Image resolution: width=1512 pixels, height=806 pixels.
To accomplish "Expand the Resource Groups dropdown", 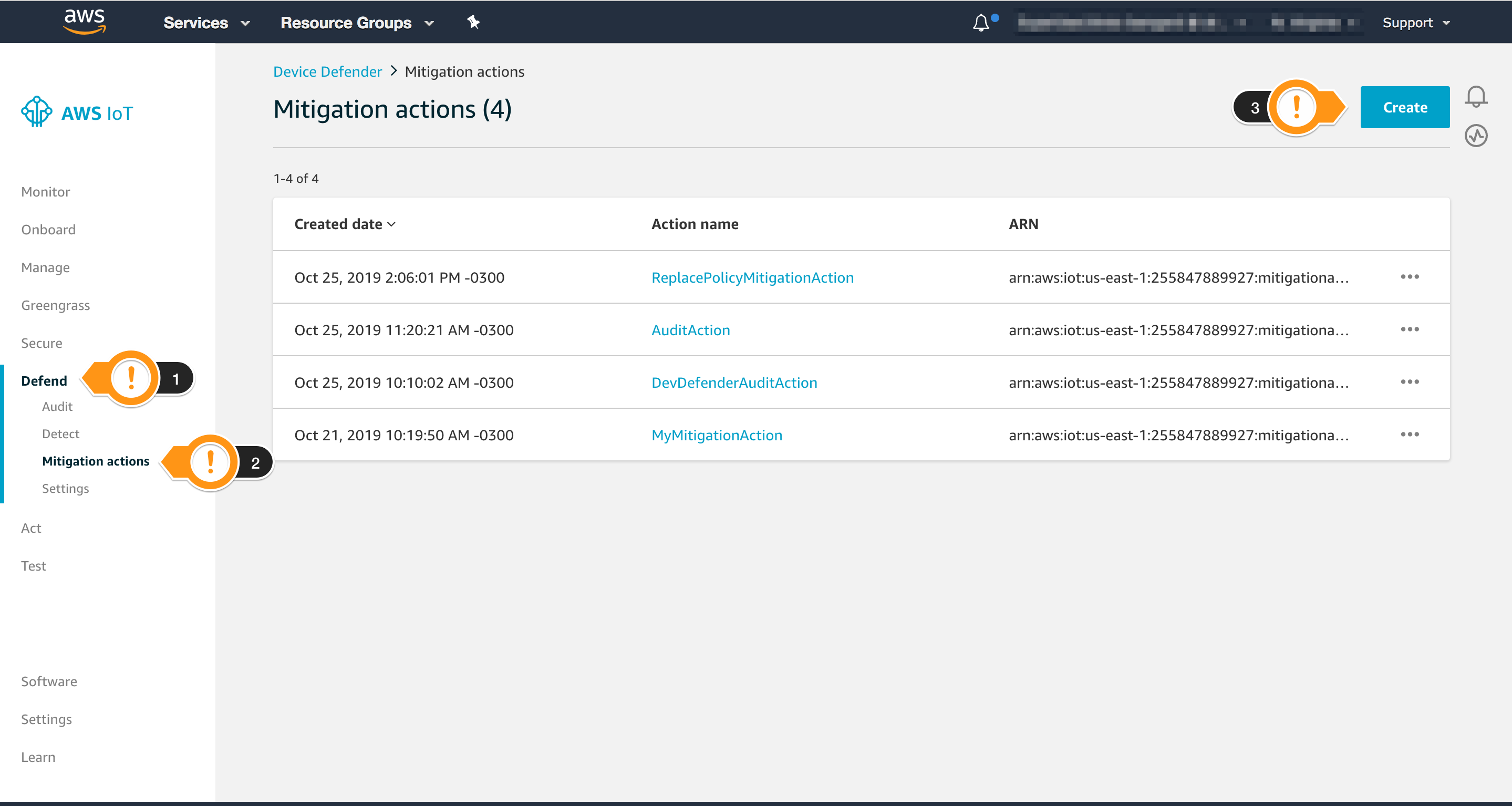I will 357,23.
